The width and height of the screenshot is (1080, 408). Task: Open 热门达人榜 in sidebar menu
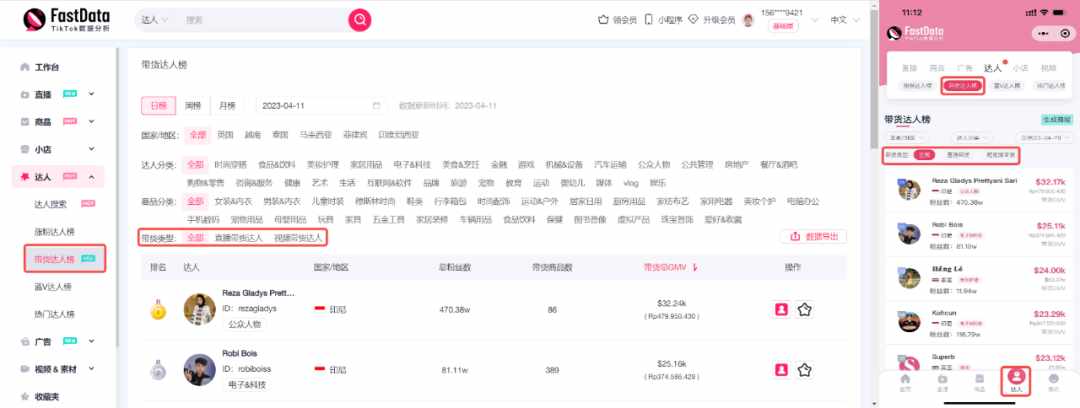54,314
